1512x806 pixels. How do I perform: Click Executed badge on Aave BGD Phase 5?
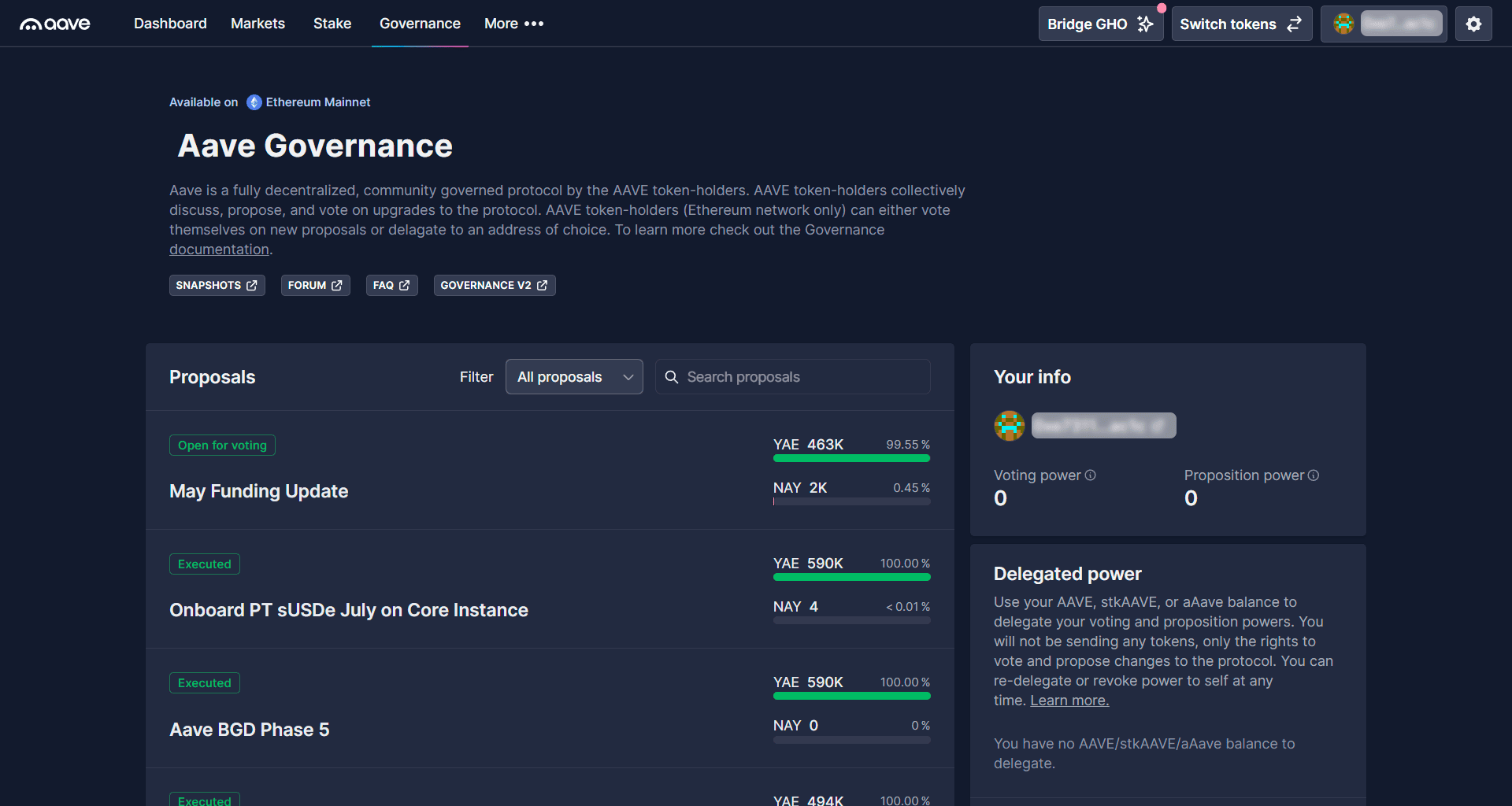coord(205,683)
